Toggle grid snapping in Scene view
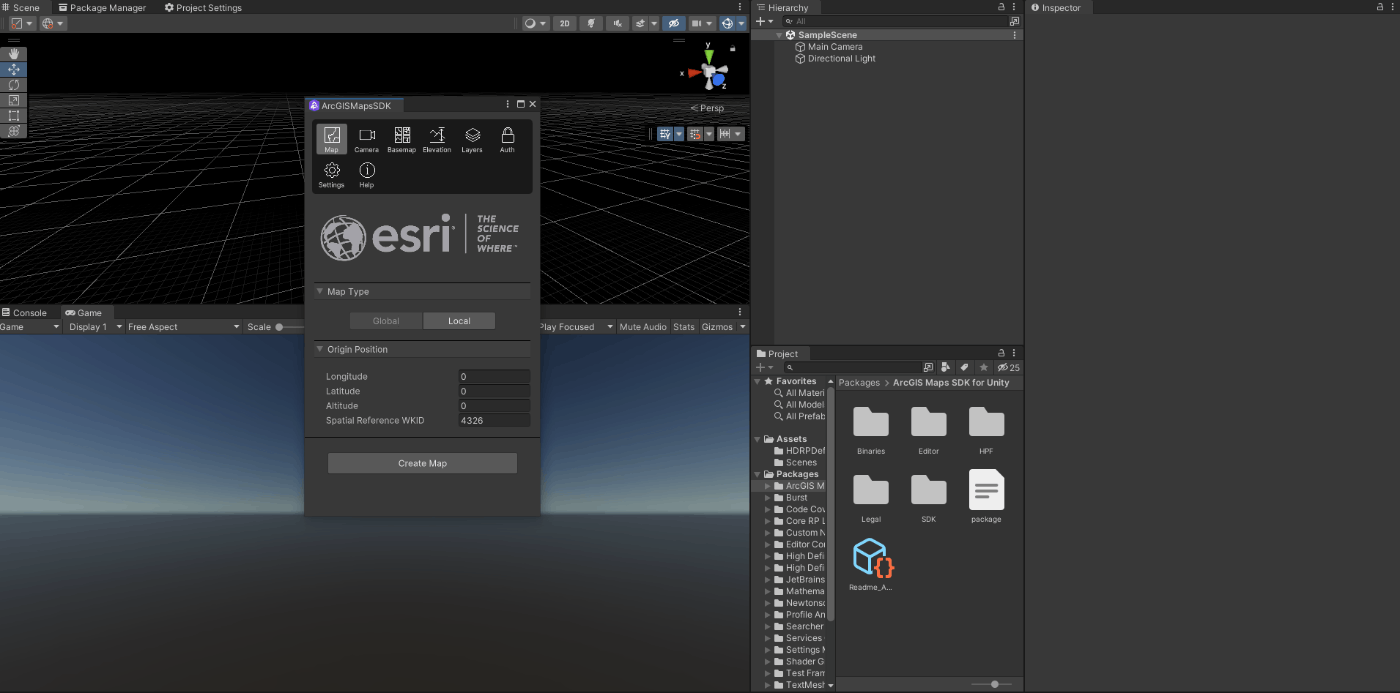Screen dimensions: 1400x693 694,134
